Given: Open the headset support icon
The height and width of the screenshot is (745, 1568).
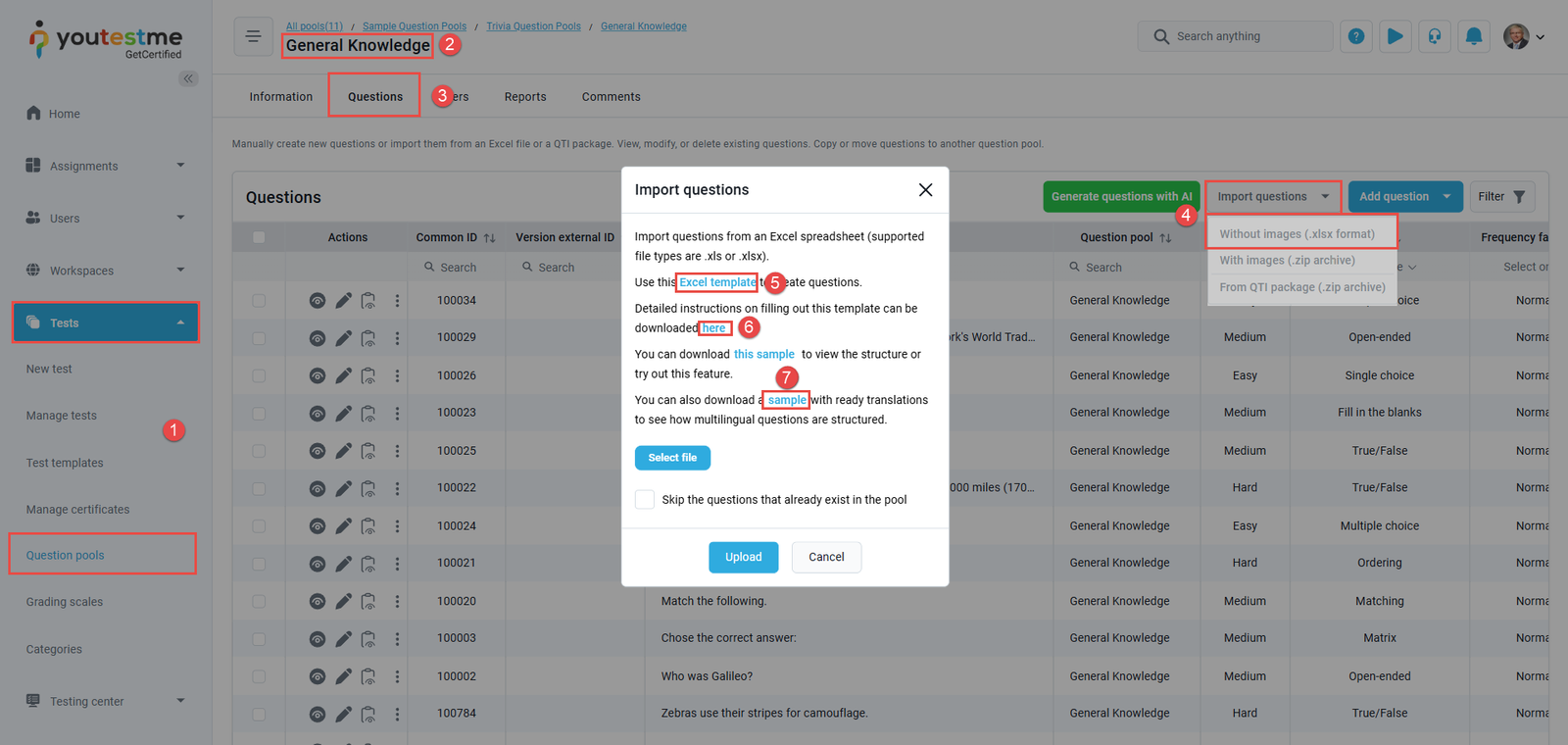Looking at the screenshot, I should point(1435,37).
